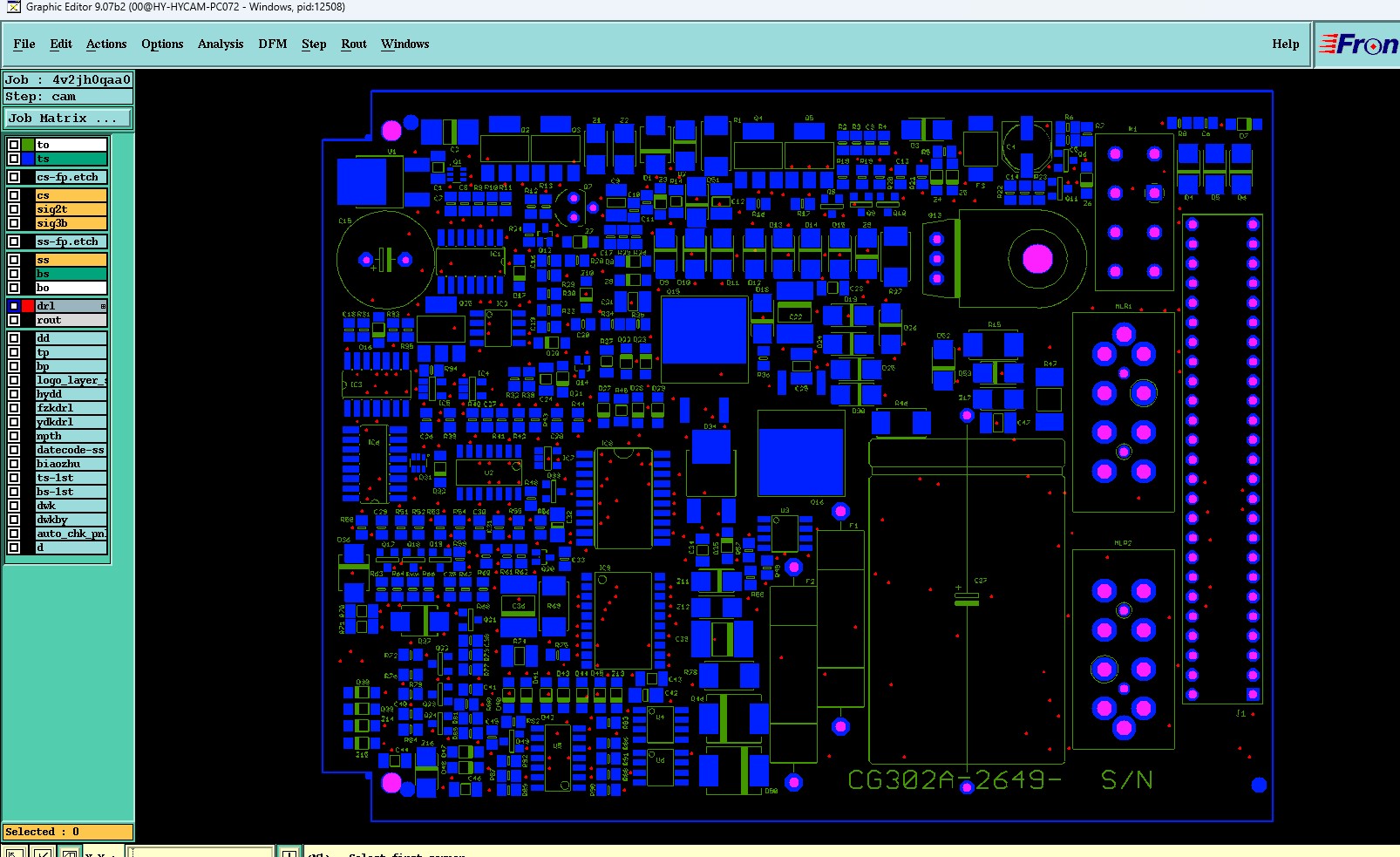This screenshot has height=857, width=1400.
Task: Select the 'bs' layer name
Action: pos(71,274)
